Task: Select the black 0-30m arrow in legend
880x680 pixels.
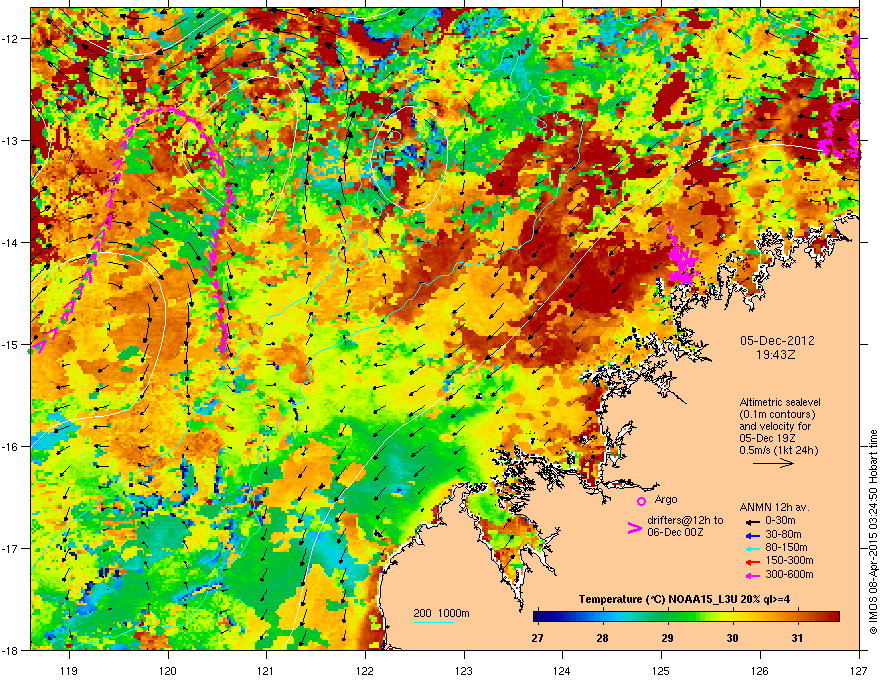Action: [x=751, y=521]
